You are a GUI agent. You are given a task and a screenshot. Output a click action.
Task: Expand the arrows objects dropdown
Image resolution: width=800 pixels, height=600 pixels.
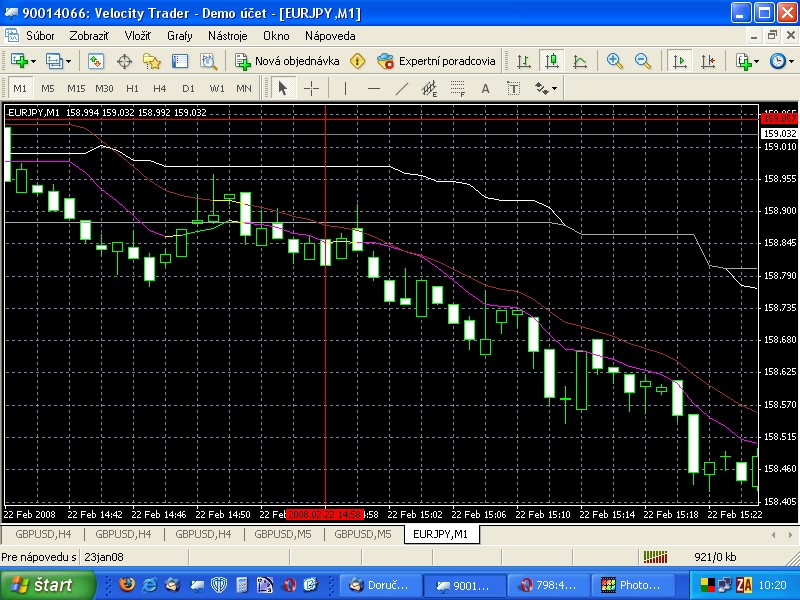[x=553, y=88]
